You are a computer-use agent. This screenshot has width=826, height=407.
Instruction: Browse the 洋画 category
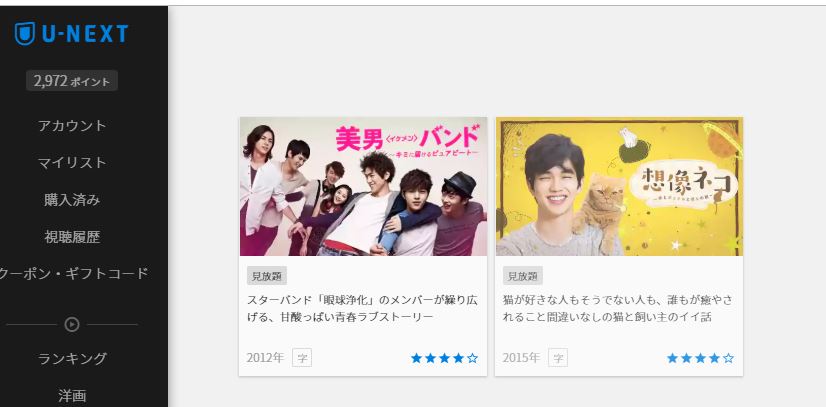[x=72, y=395]
